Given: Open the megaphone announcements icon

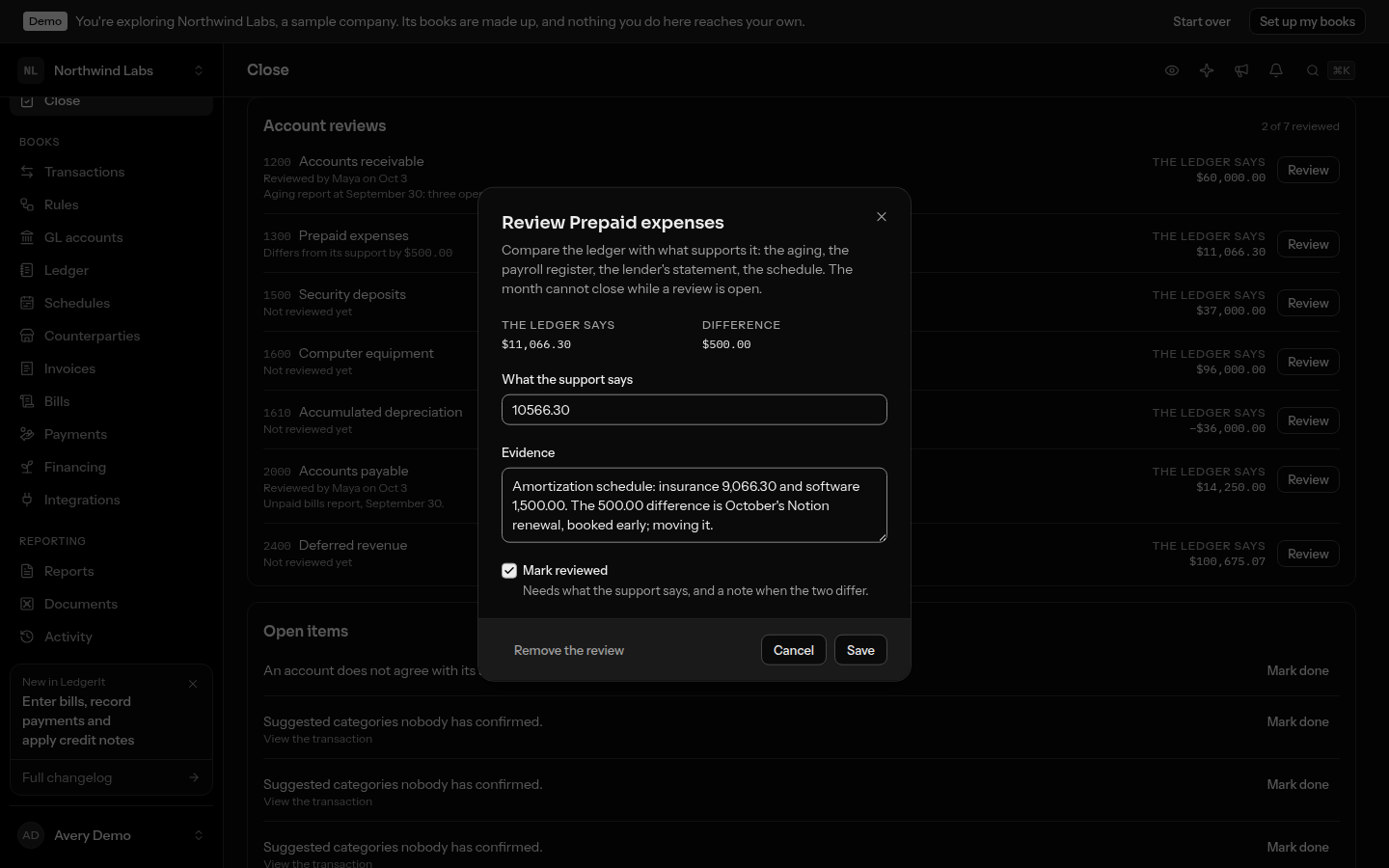Looking at the screenshot, I should pos(1241,70).
